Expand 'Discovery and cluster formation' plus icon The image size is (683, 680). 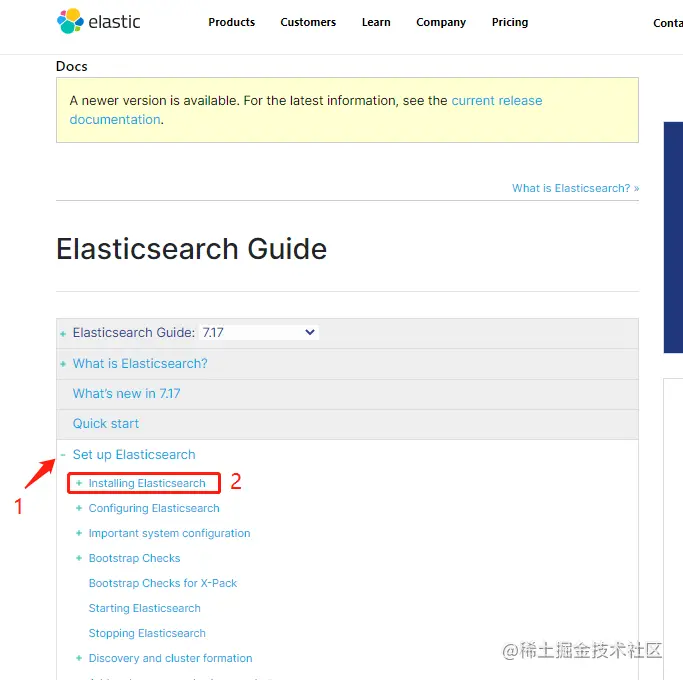click(79, 658)
